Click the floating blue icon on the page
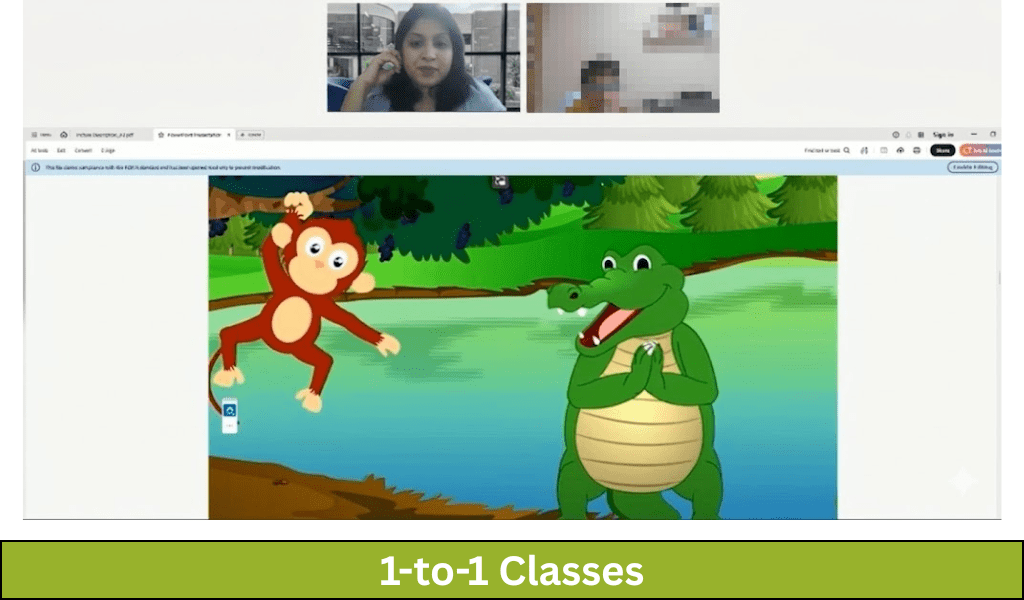The width and height of the screenshot is (1024, 600). (230, 410)
